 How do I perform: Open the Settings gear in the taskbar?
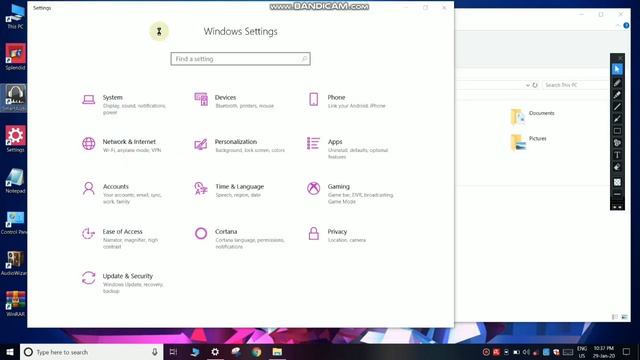click(215, 352)
